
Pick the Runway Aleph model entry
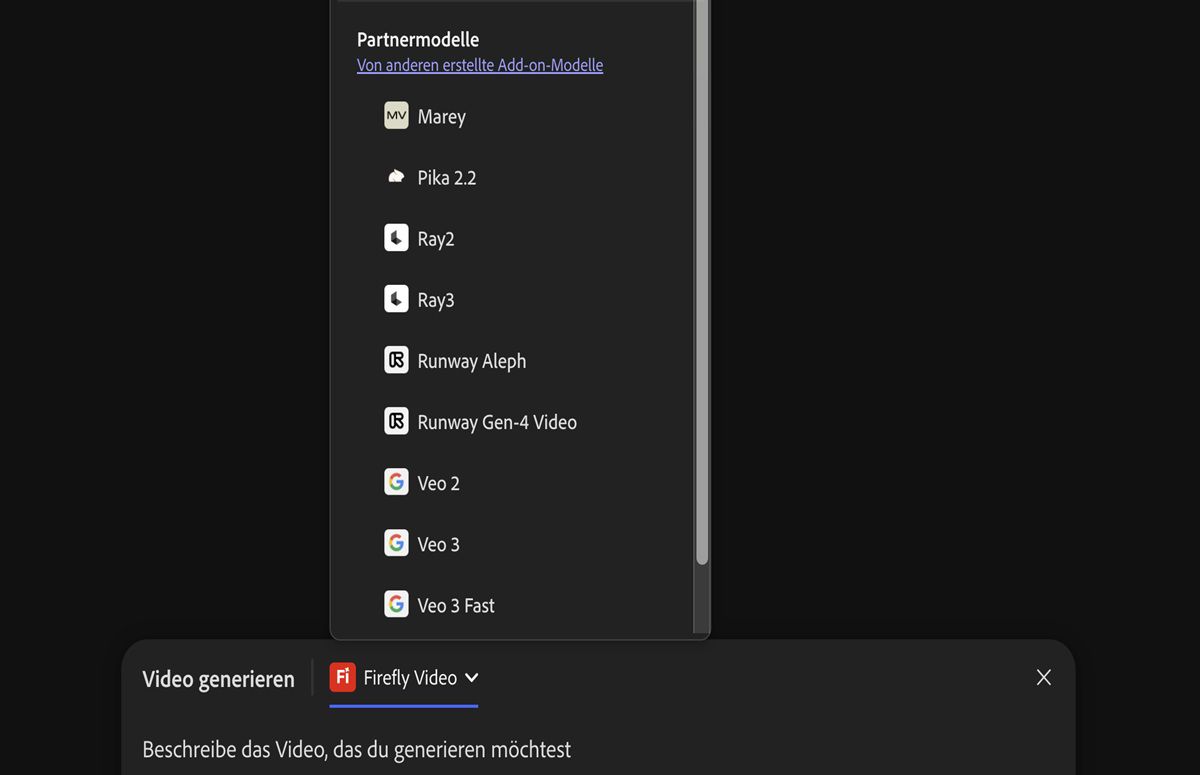[471, 361]
